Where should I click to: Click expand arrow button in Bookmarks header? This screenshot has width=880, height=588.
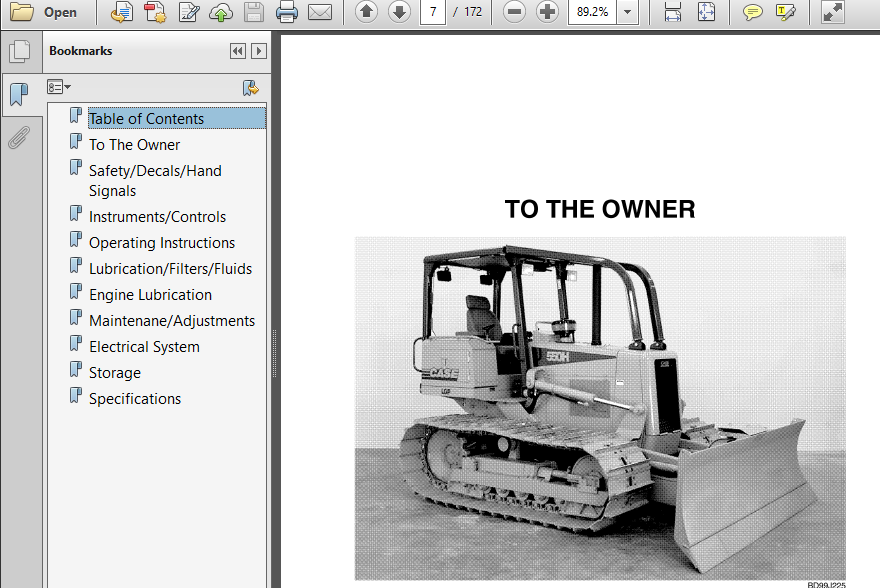tap(259, 51)
